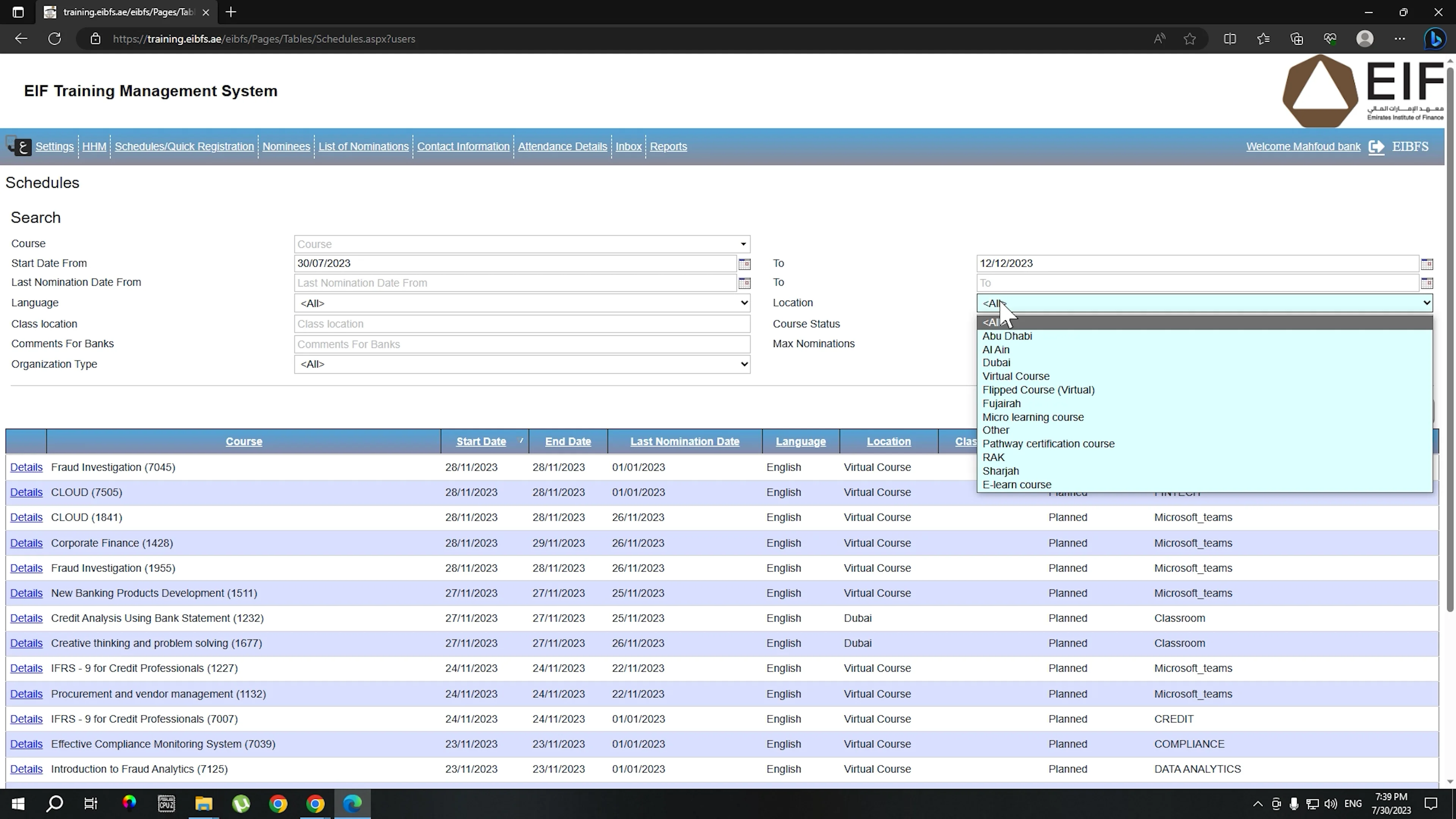Open new browser tab button
Image resolution: width=1456 pixels, height=819 pixels.
coord(231,13)
